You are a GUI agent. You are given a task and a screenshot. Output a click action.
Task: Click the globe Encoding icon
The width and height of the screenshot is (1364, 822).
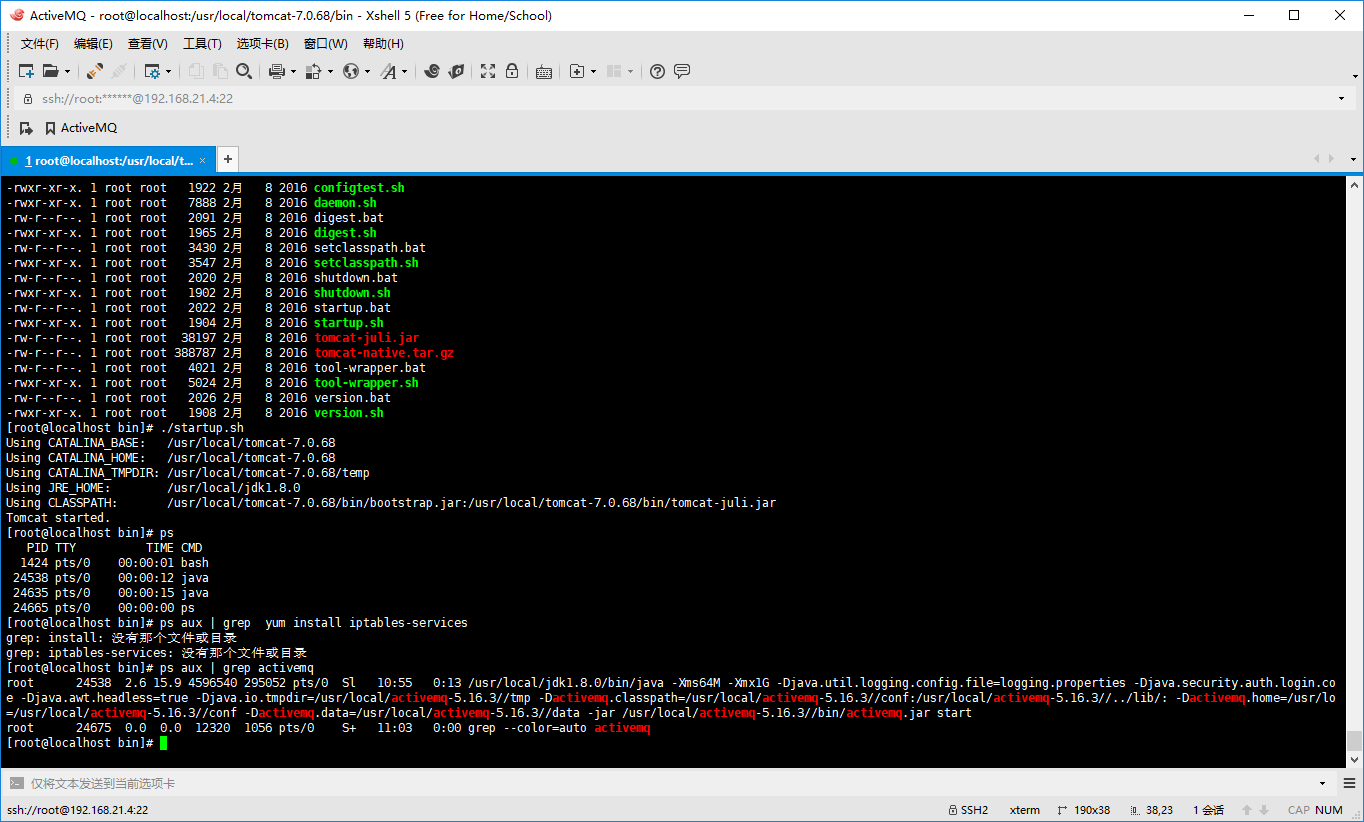tap(350, 71)
